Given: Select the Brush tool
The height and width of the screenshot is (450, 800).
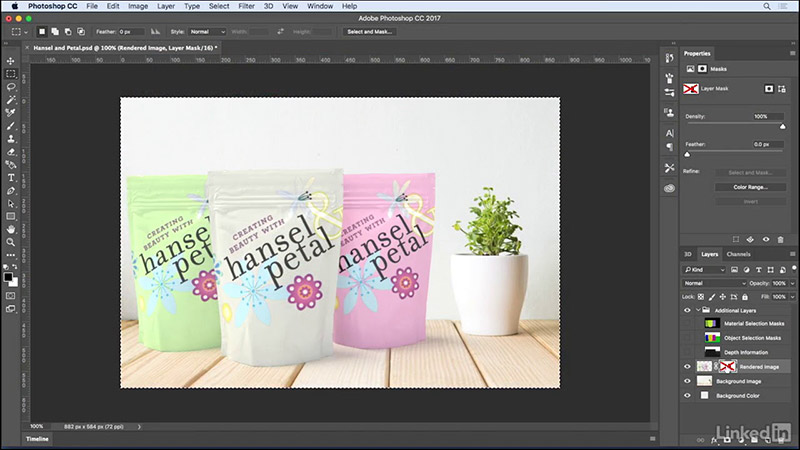Looking at the screenshot, I should click(x=11, y=126).
